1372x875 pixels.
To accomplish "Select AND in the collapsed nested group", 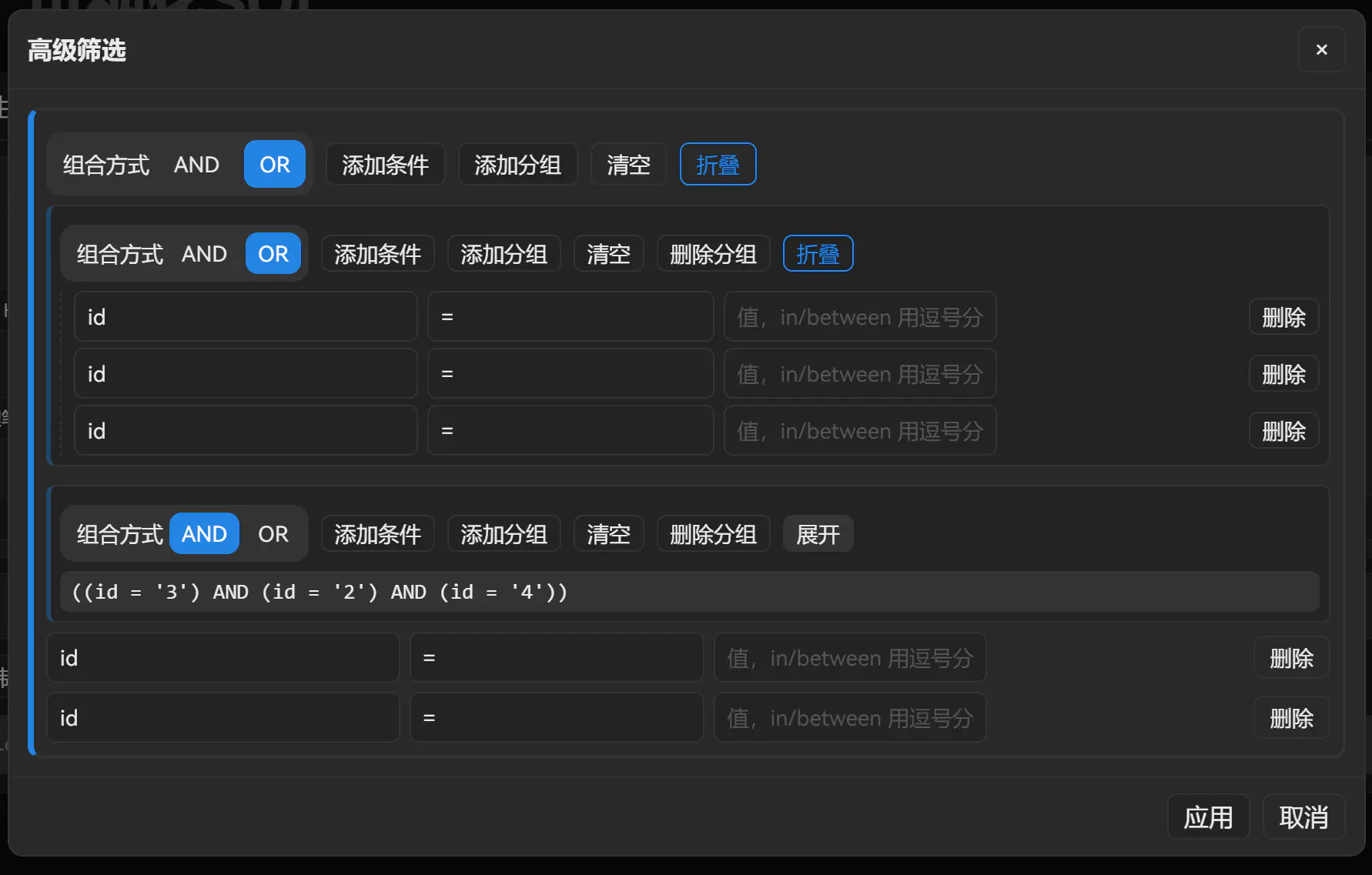I will tap(204, 534).
